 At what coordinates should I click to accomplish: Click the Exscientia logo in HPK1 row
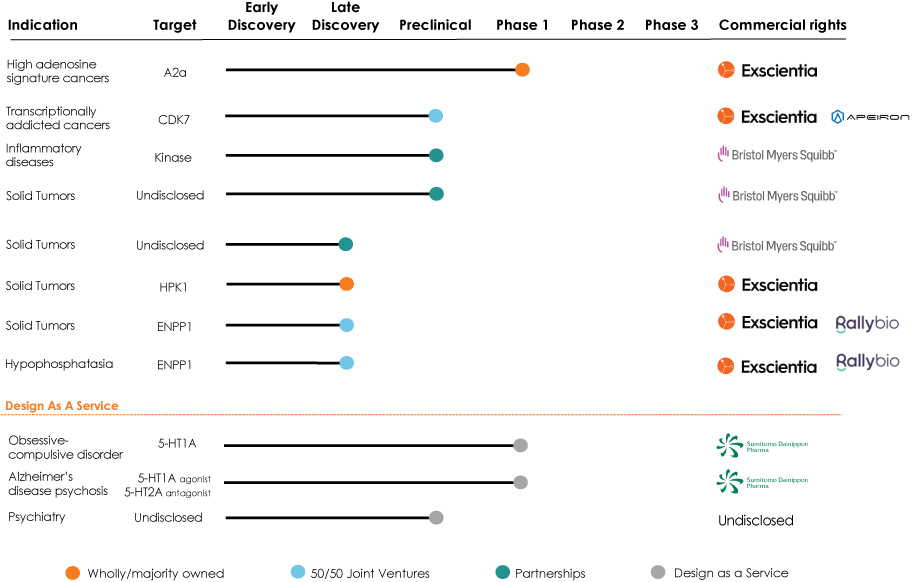(767, 285)
